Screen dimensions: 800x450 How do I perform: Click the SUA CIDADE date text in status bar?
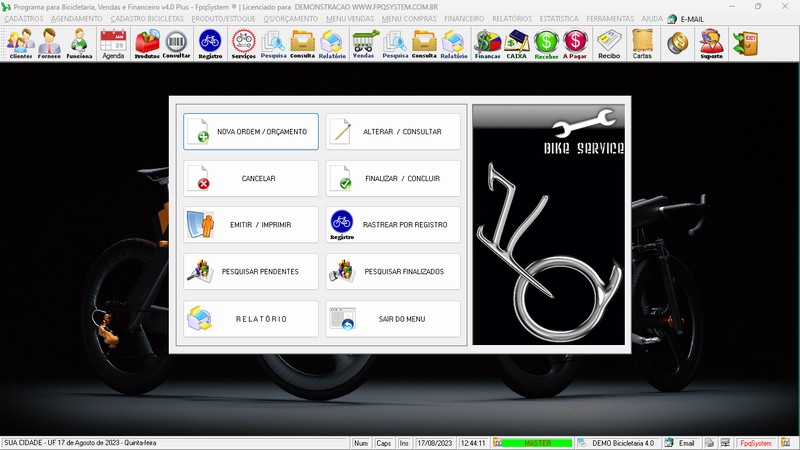[x=80, y=443]
